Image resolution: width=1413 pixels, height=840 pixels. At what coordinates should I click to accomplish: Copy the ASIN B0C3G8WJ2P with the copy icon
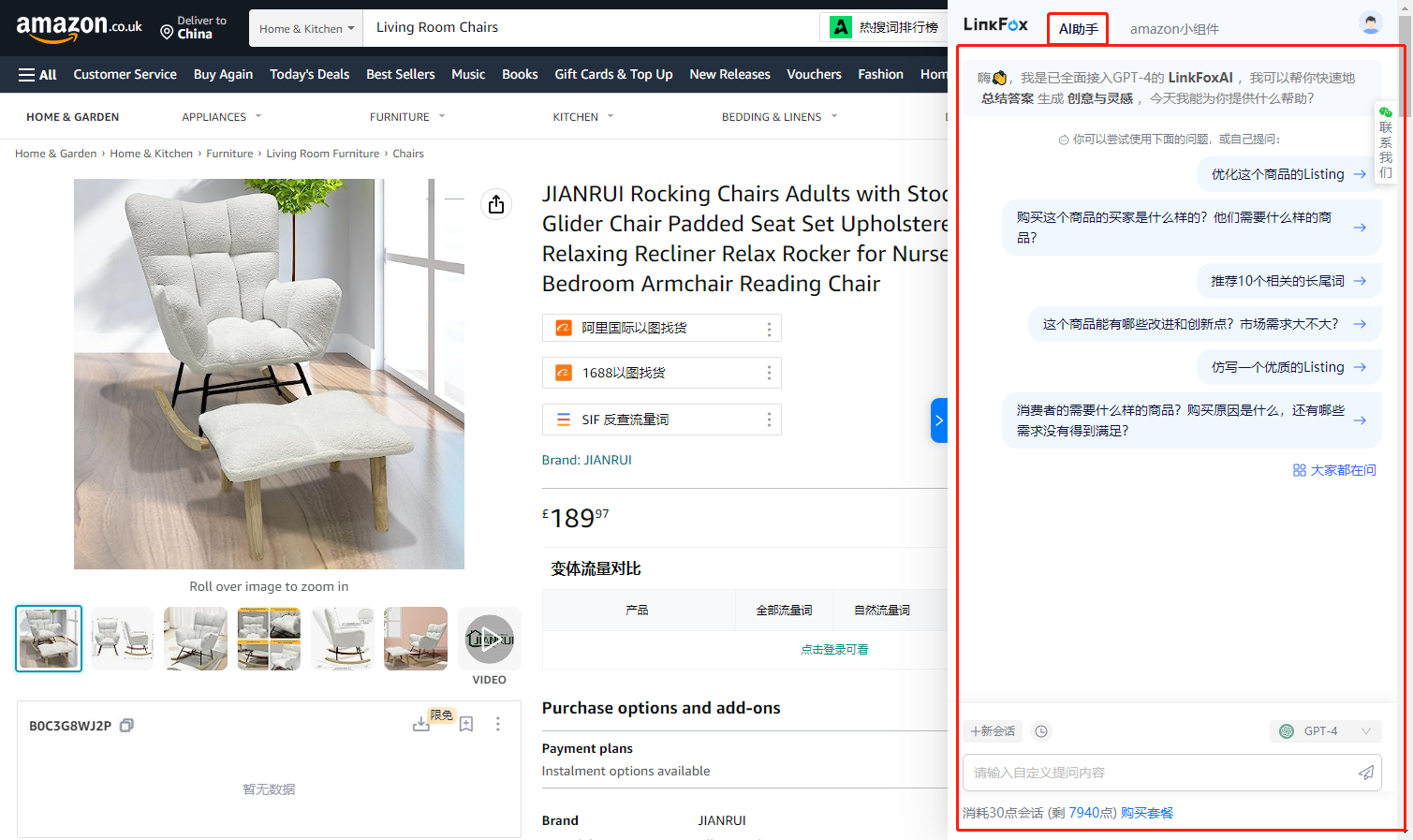click(x=127, y=726)
